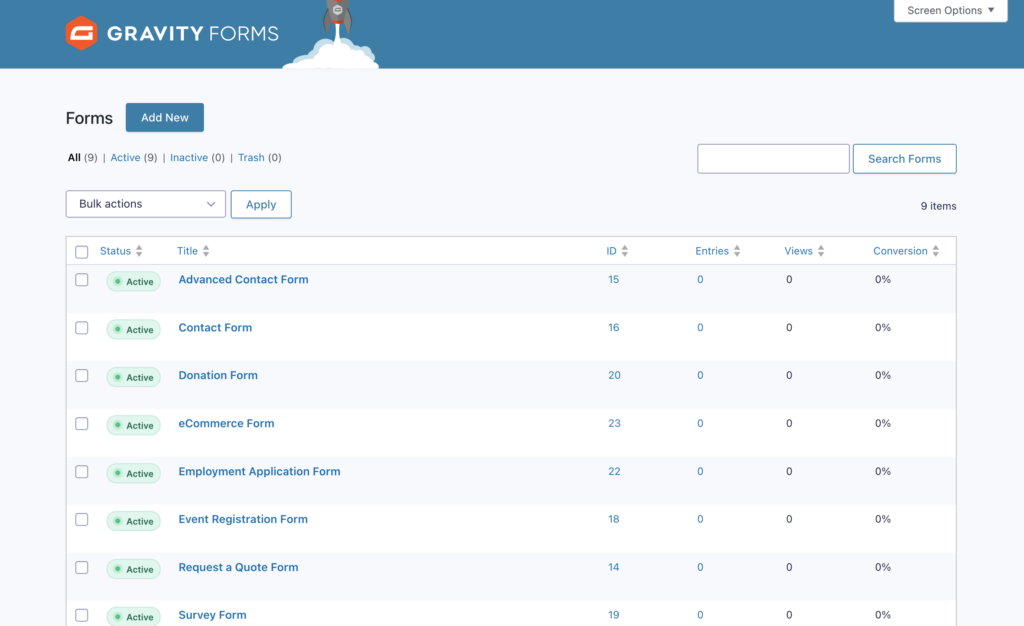Open the Employment Application Form link

coord(259,472)
